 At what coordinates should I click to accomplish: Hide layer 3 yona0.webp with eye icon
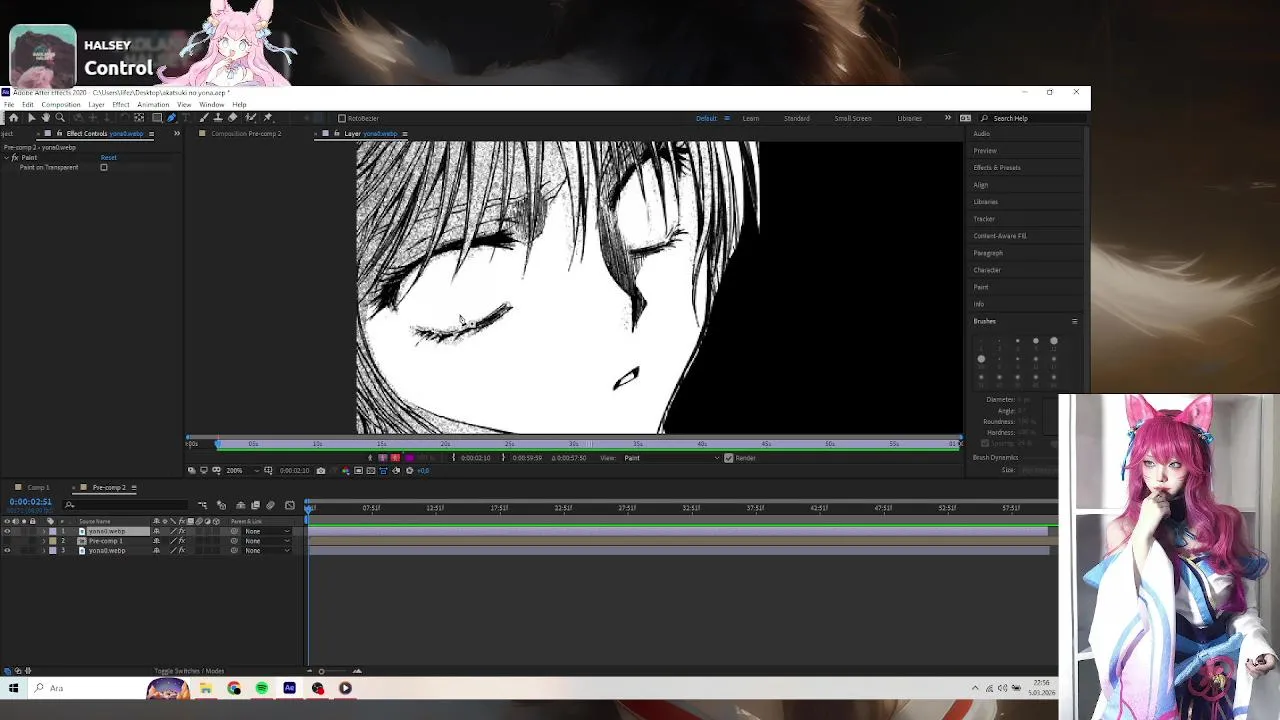7,551
